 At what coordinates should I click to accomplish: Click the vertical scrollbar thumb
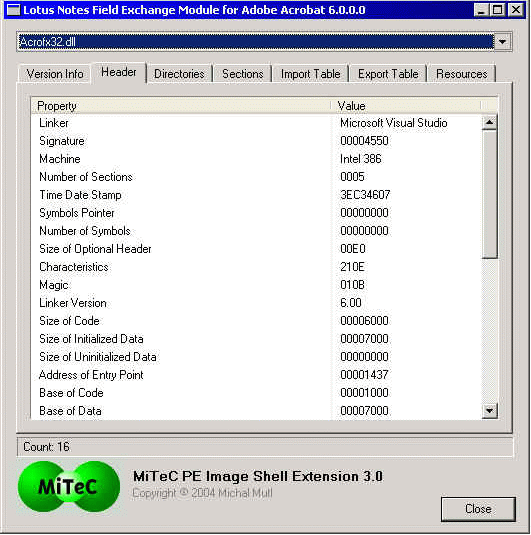[x=489, y=194]
